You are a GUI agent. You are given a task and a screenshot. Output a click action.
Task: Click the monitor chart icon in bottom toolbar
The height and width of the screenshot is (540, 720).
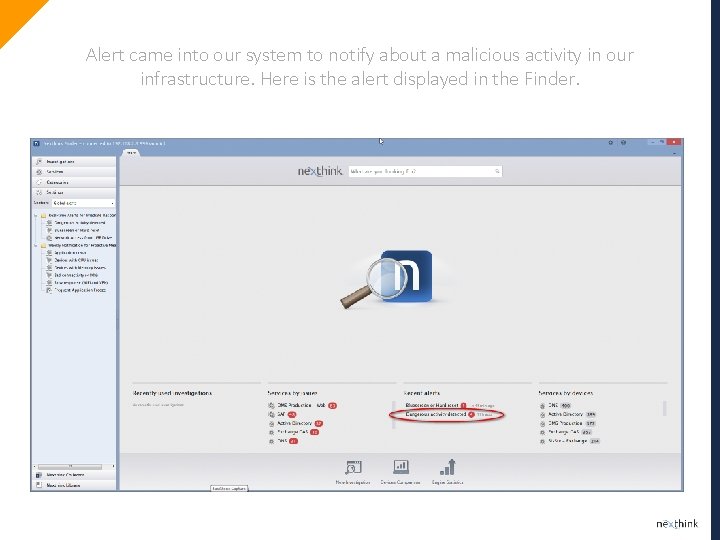point(401,467)
